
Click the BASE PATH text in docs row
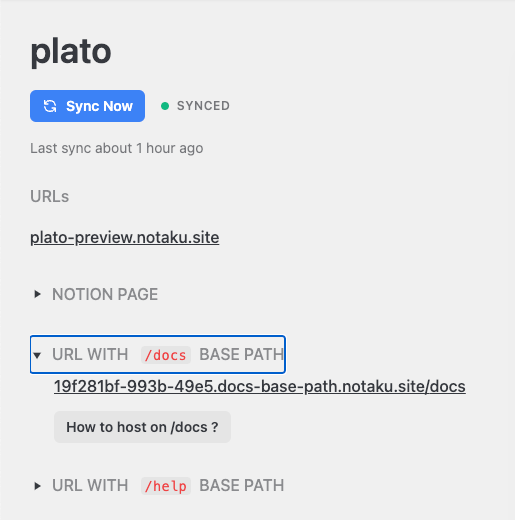coord(242,354)
